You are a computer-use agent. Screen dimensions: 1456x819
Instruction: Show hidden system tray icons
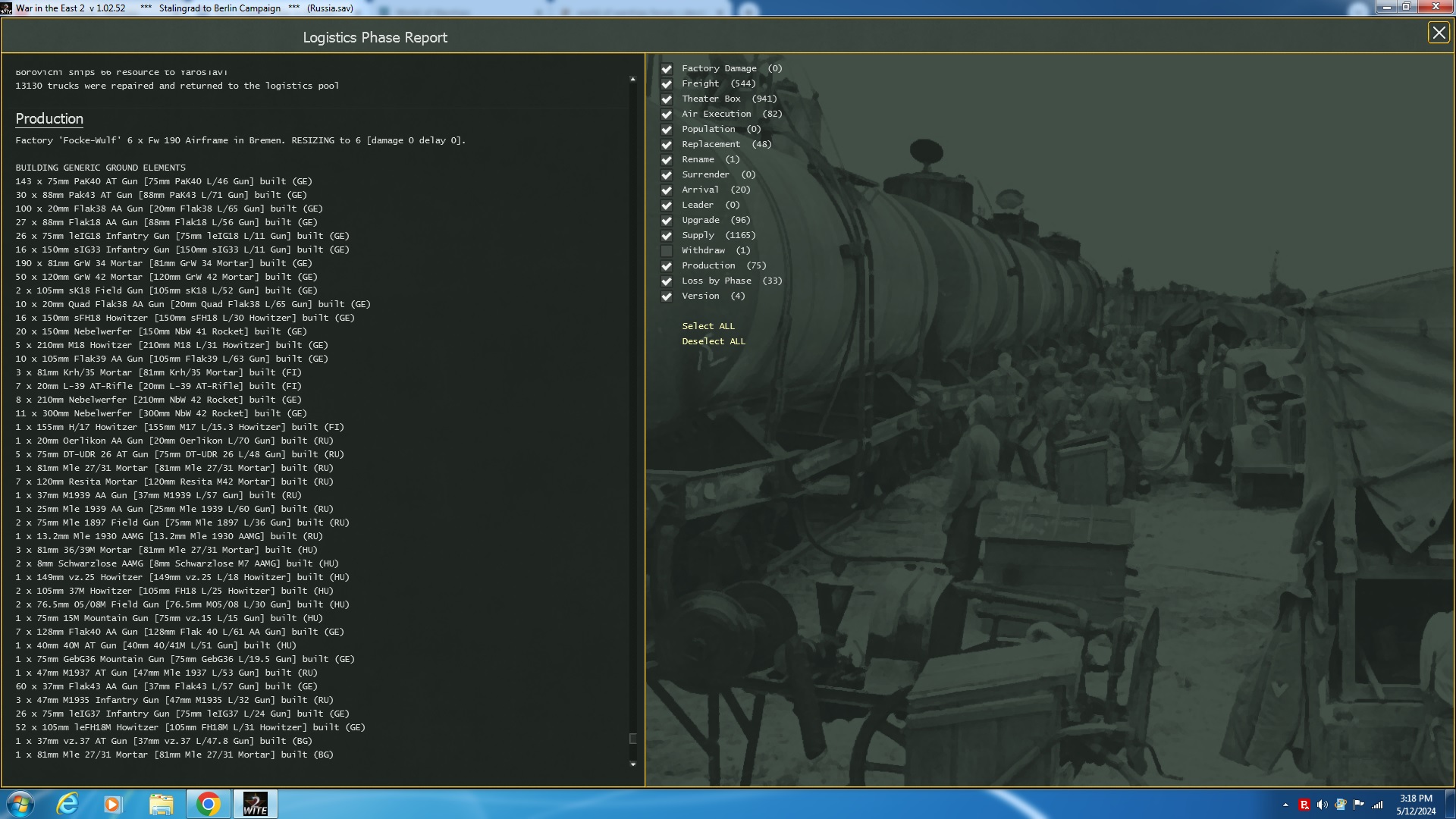point(1285,805)
